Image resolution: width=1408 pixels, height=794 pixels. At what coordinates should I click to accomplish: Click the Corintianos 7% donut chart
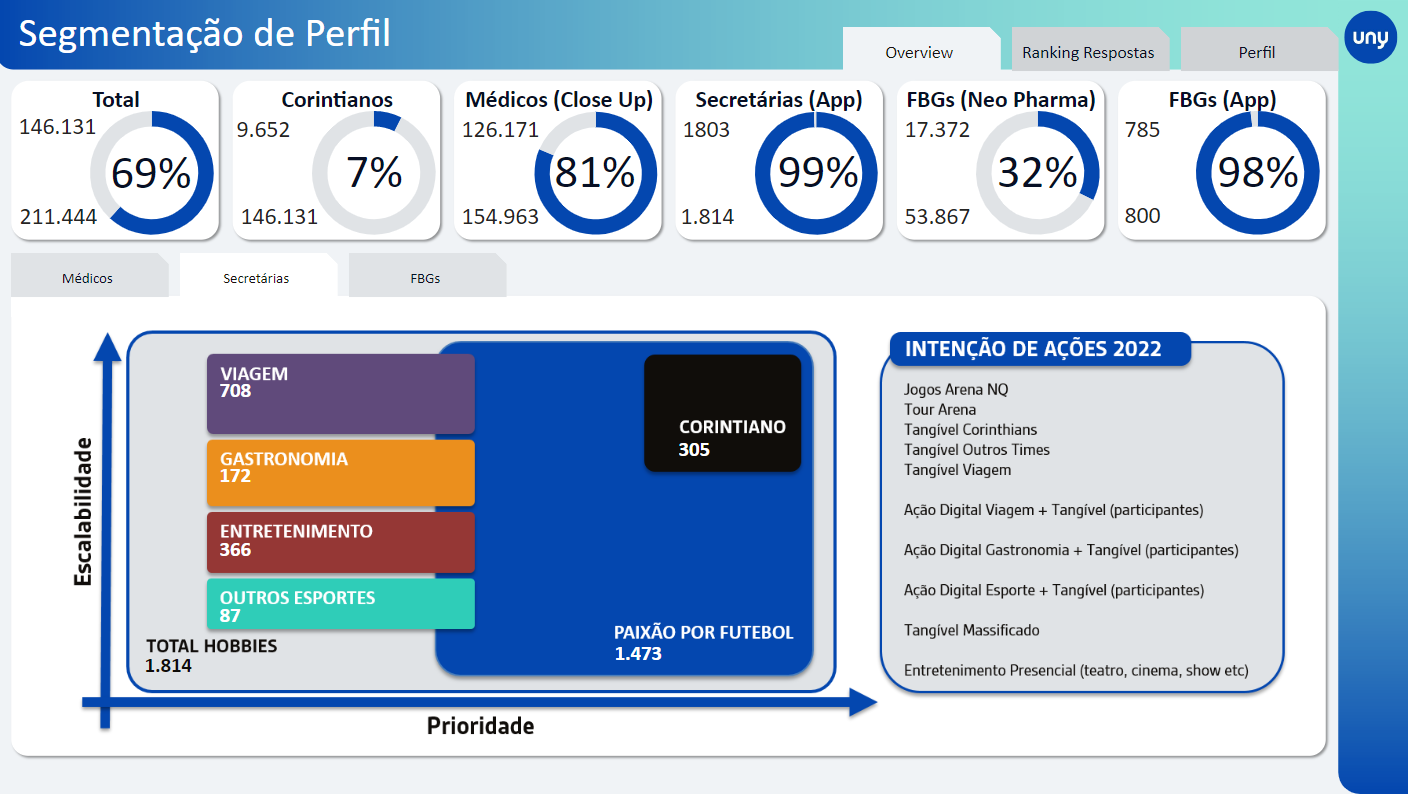pyautogui.click(x=373, y=173)
